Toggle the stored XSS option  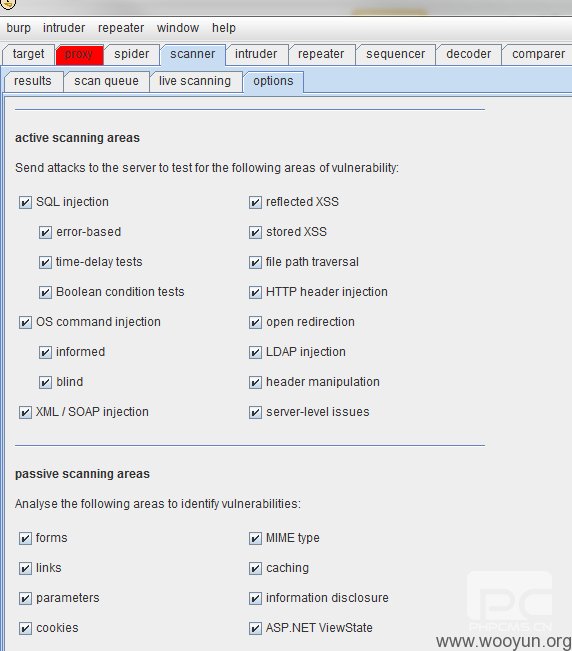pyautogui.click(x=255, y=232)
